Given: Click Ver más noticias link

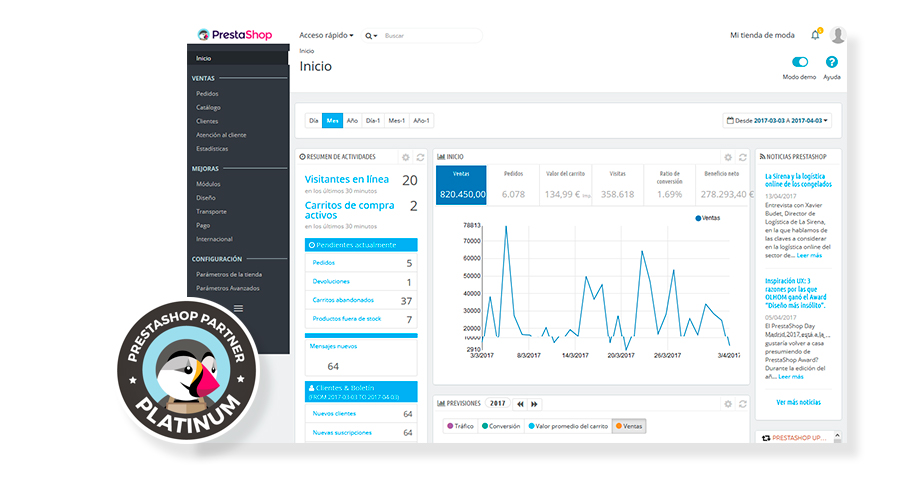Looking at the screenshot, I should (798, 402).
